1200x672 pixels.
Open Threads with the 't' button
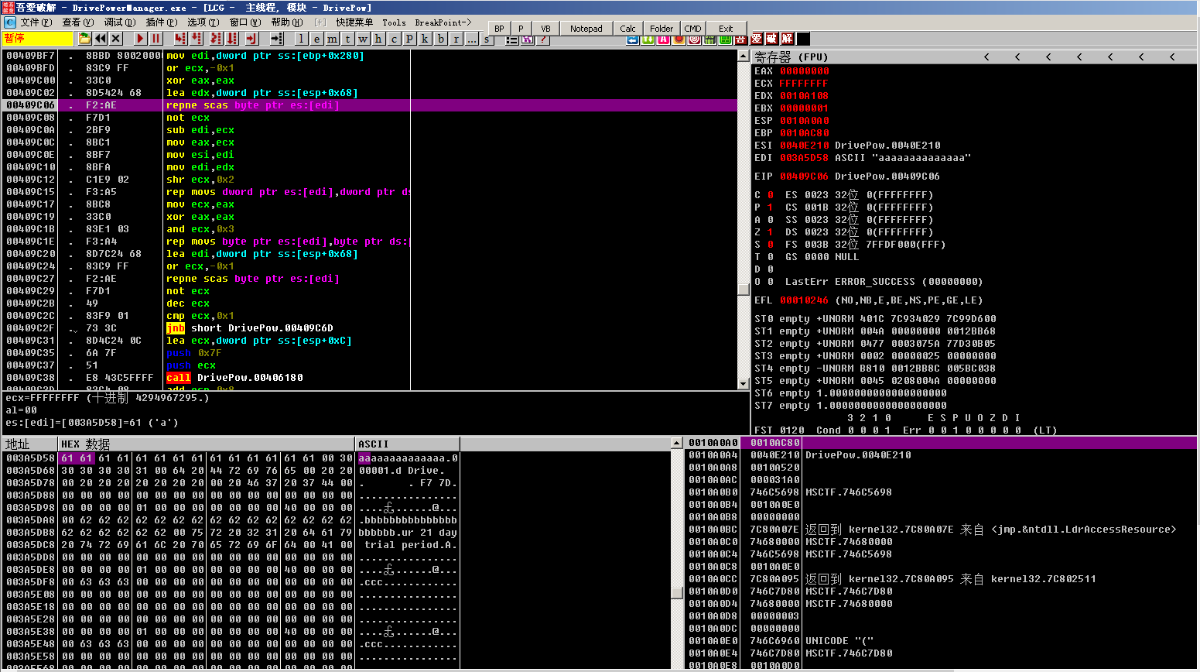tap(347, 41)
